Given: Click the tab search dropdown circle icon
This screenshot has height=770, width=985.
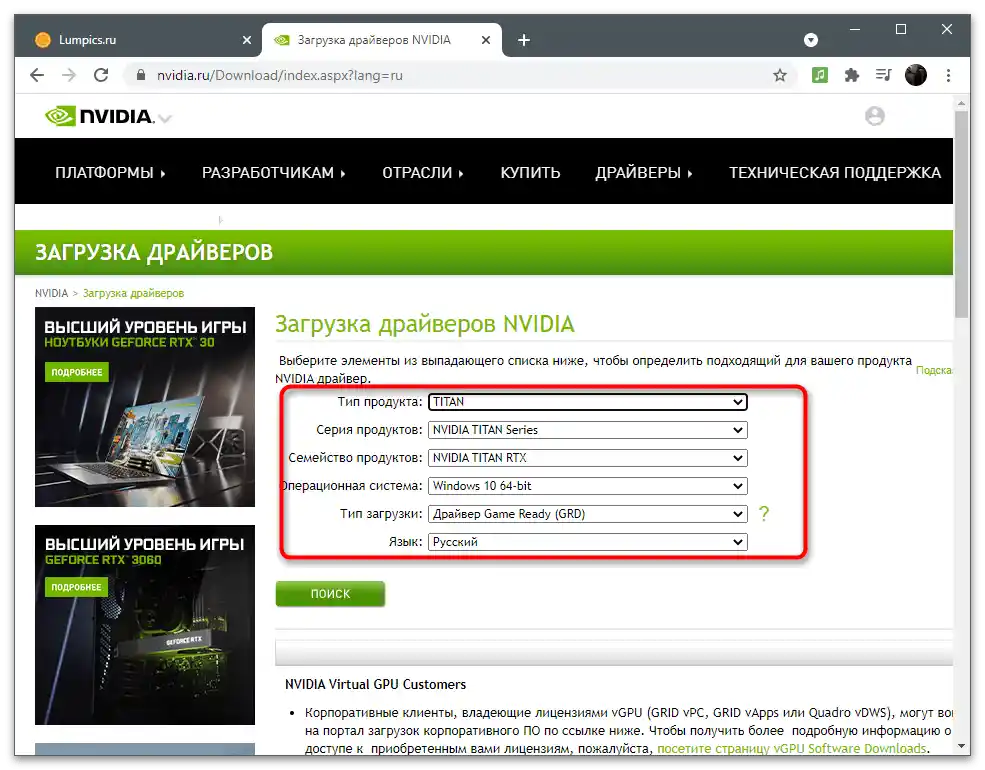Looking at the screenshot, I should 810,40.
